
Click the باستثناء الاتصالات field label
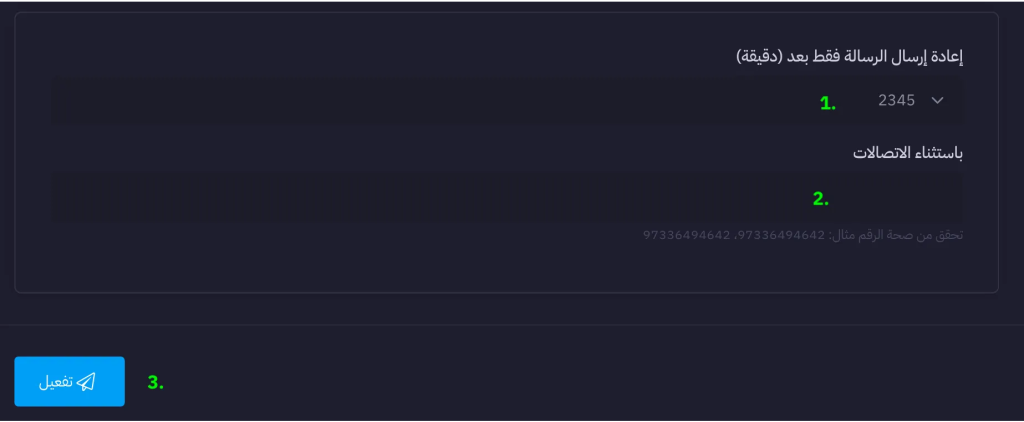(907, 153)
